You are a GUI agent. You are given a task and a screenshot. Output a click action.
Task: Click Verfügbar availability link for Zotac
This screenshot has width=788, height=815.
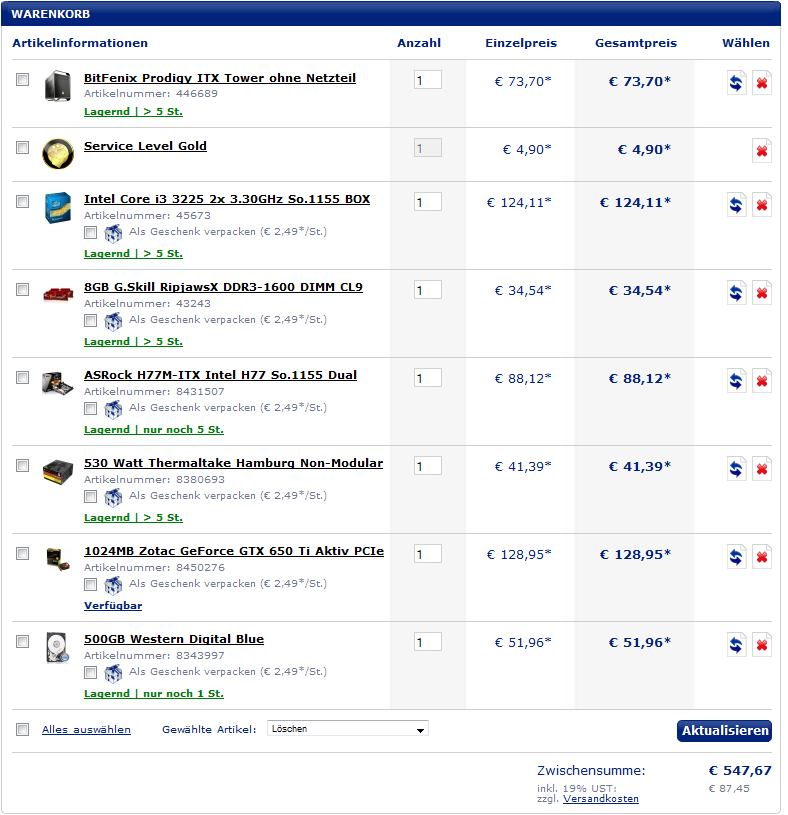(x=113, y=606)
